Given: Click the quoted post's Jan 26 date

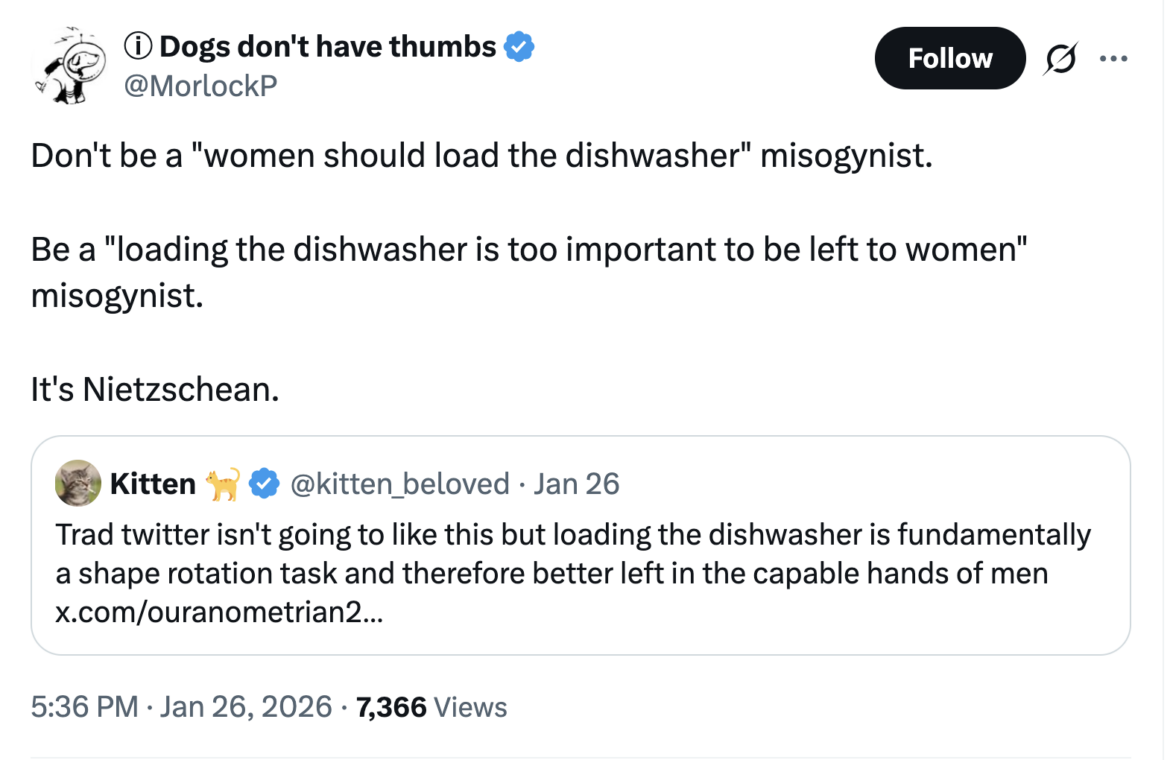Looking at the screenshot, I should tap(577, 484).
